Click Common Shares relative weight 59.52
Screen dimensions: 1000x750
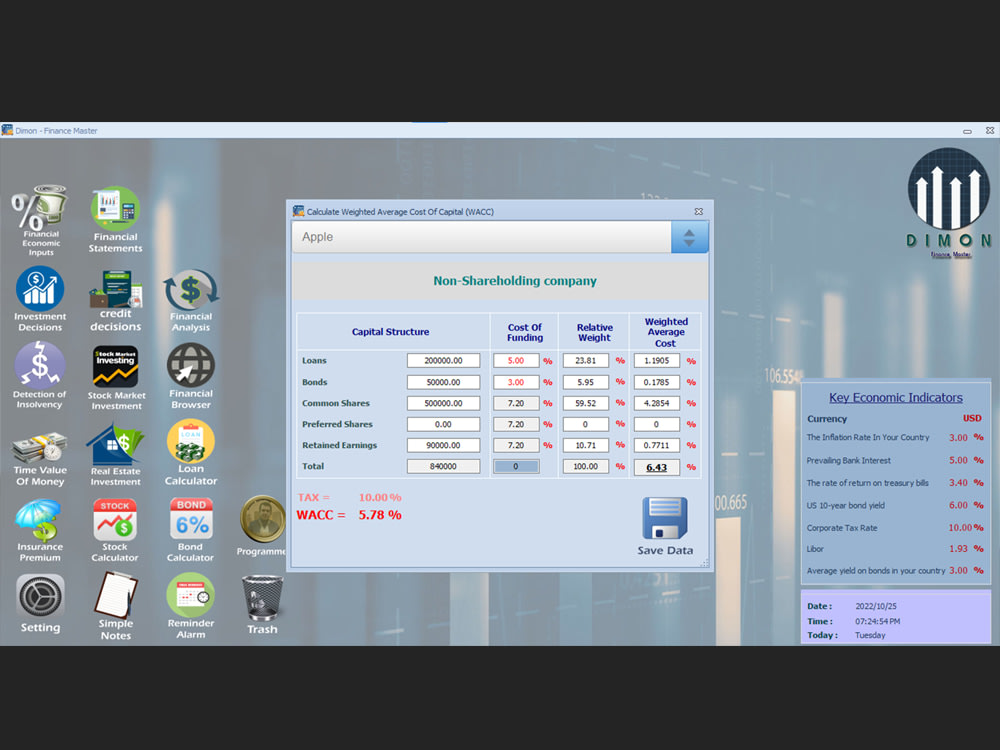(x=585, y=403)
